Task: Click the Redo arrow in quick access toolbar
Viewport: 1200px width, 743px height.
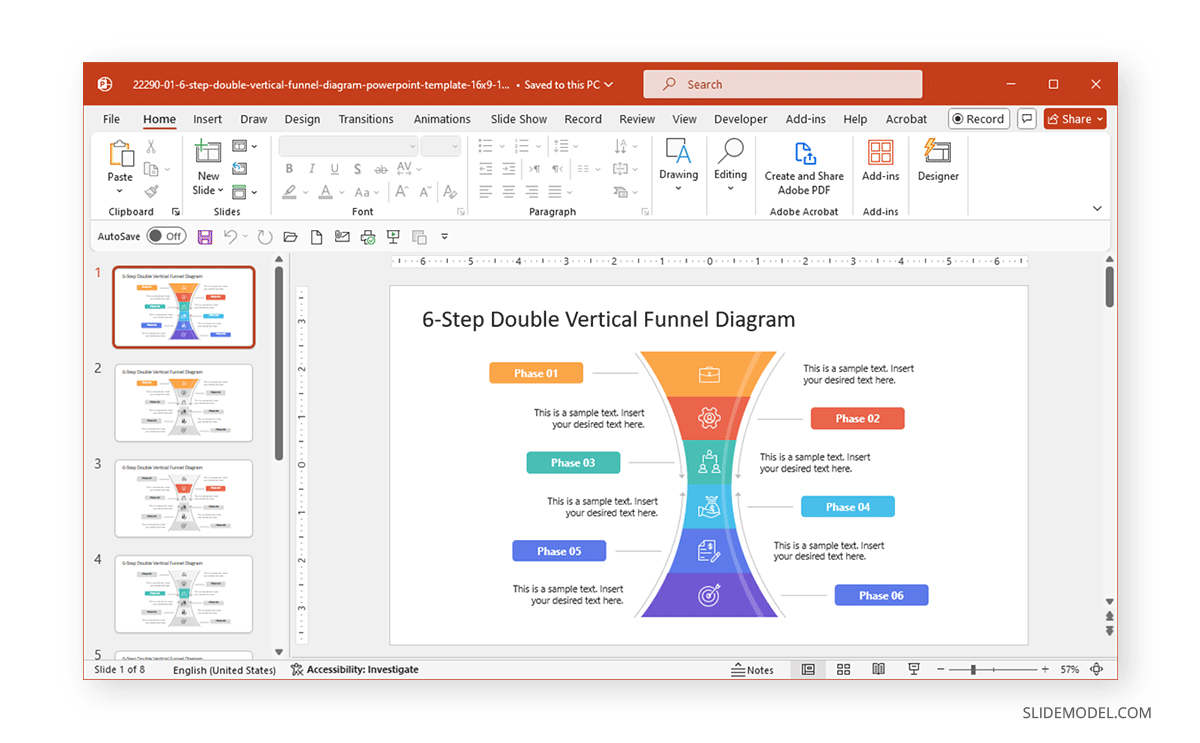Action: pyautogui.click(x=265, y=237)
